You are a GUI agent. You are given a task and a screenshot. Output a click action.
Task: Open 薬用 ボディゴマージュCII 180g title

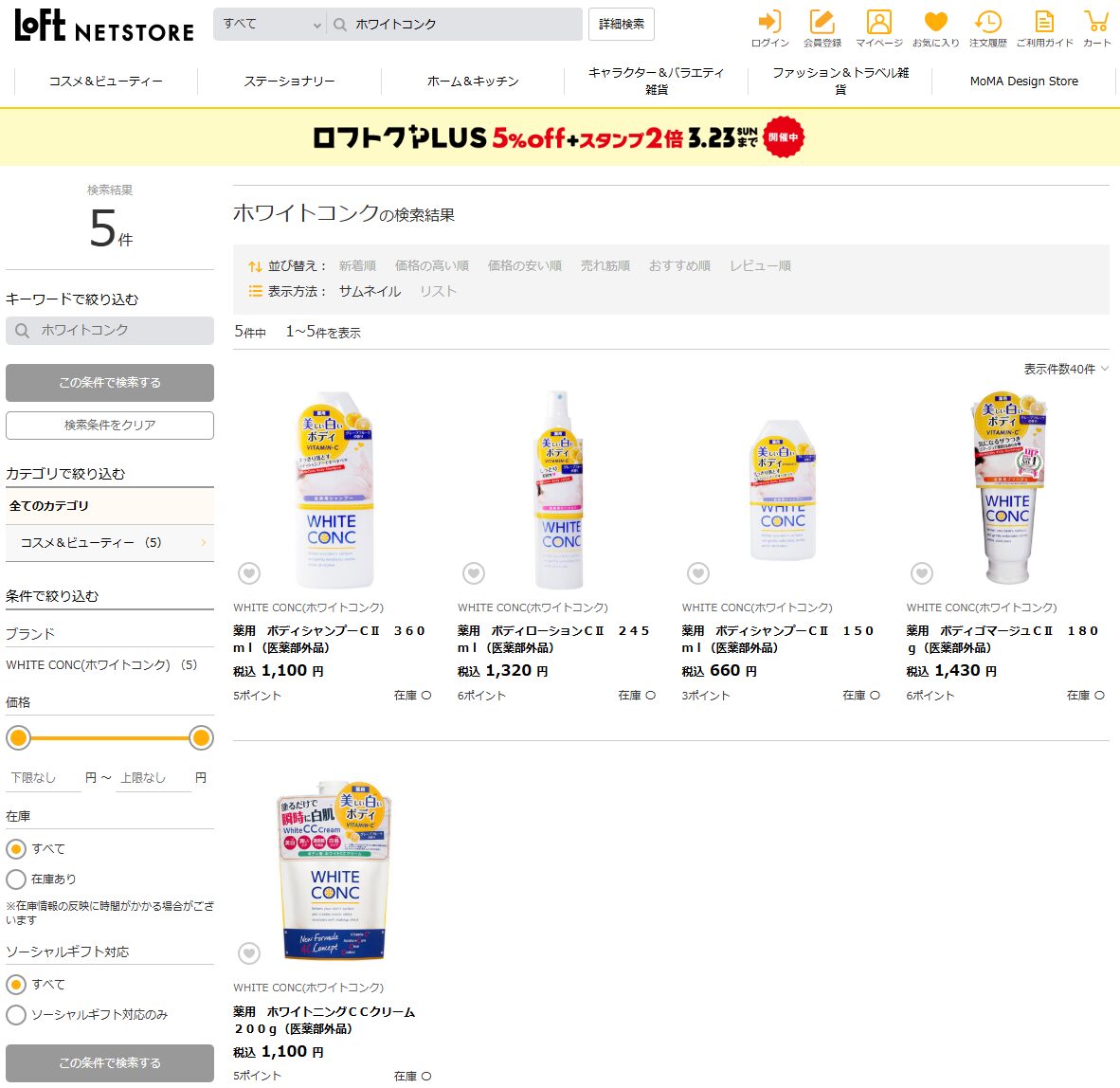pos(1003,640)
